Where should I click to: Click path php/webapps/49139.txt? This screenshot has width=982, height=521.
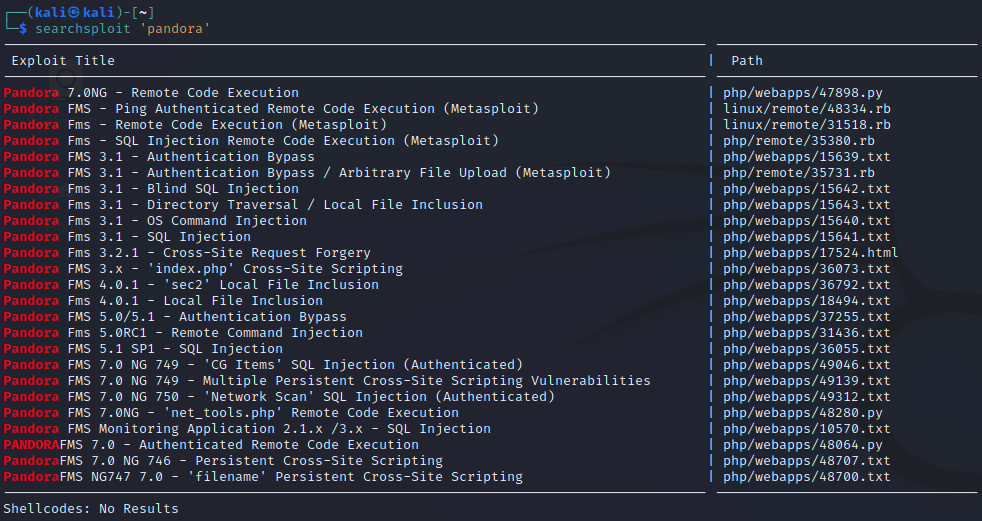807,381
